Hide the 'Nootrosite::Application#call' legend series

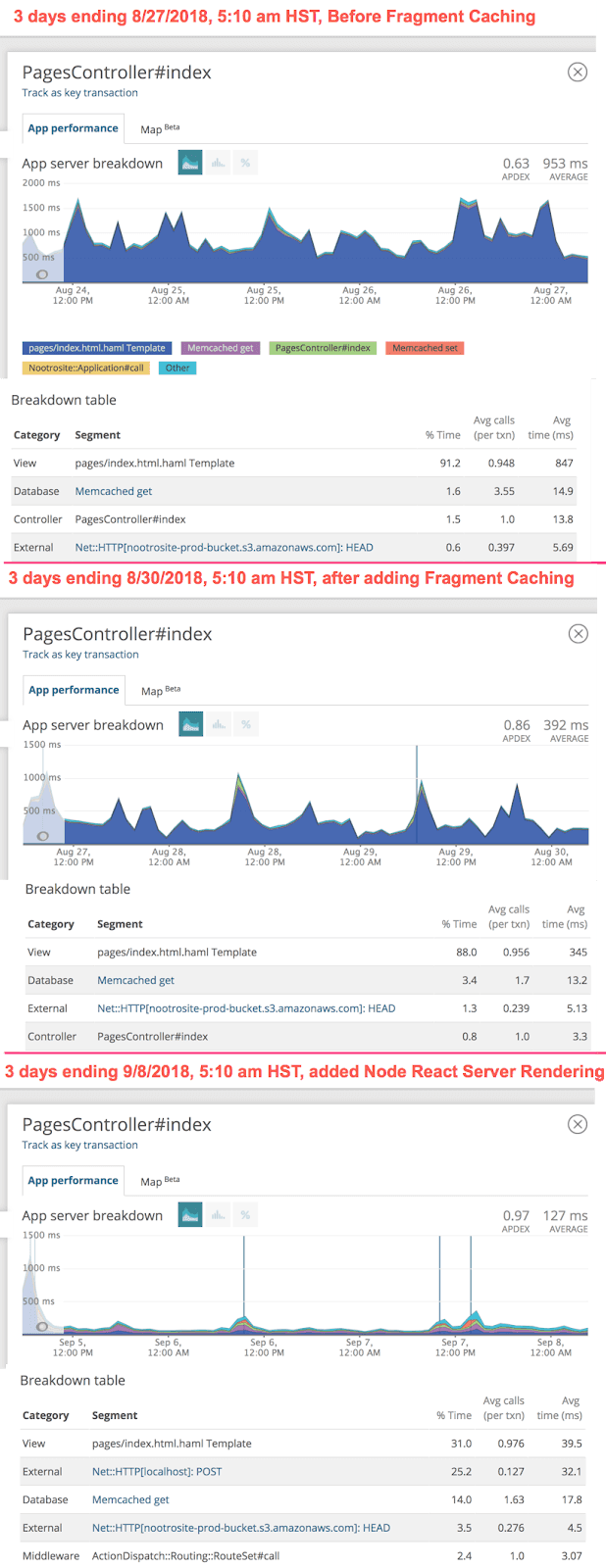[x=86, y=367]
